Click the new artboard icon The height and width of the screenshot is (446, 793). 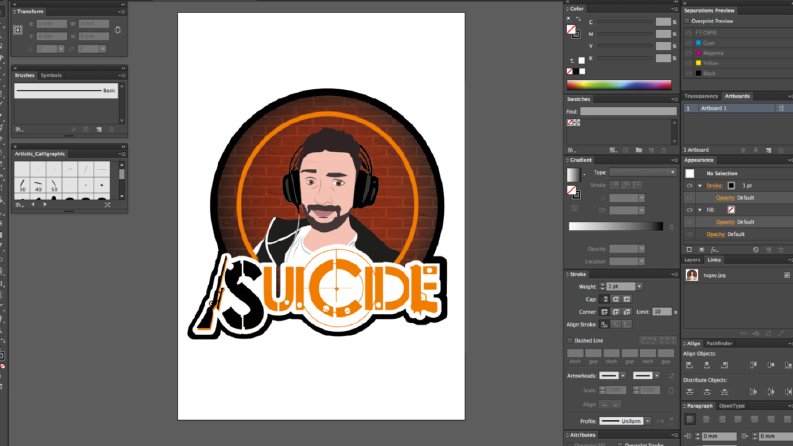click(x=769, y=150)
